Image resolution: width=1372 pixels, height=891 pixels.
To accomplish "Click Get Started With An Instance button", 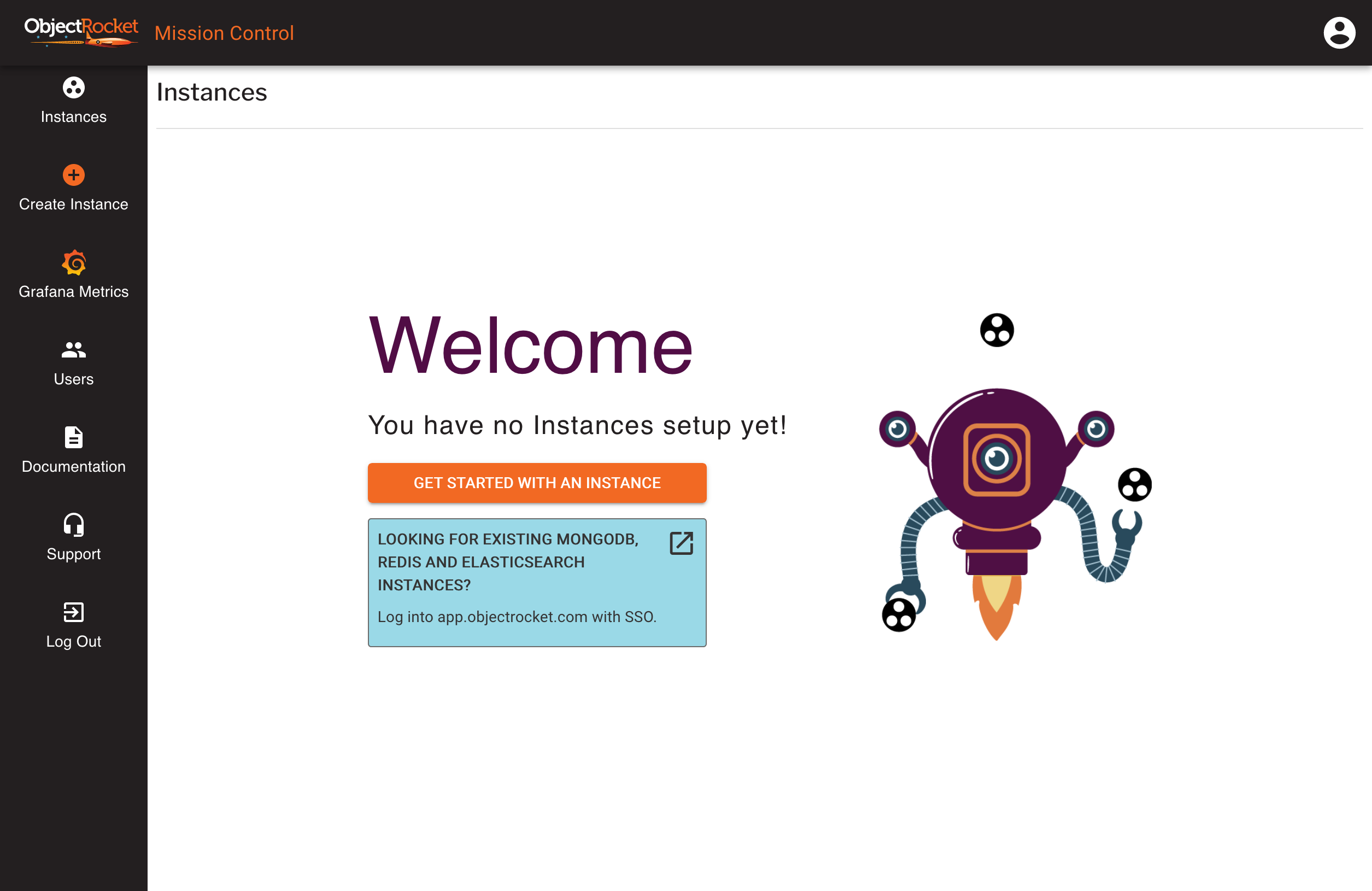I will click(537, 483).
